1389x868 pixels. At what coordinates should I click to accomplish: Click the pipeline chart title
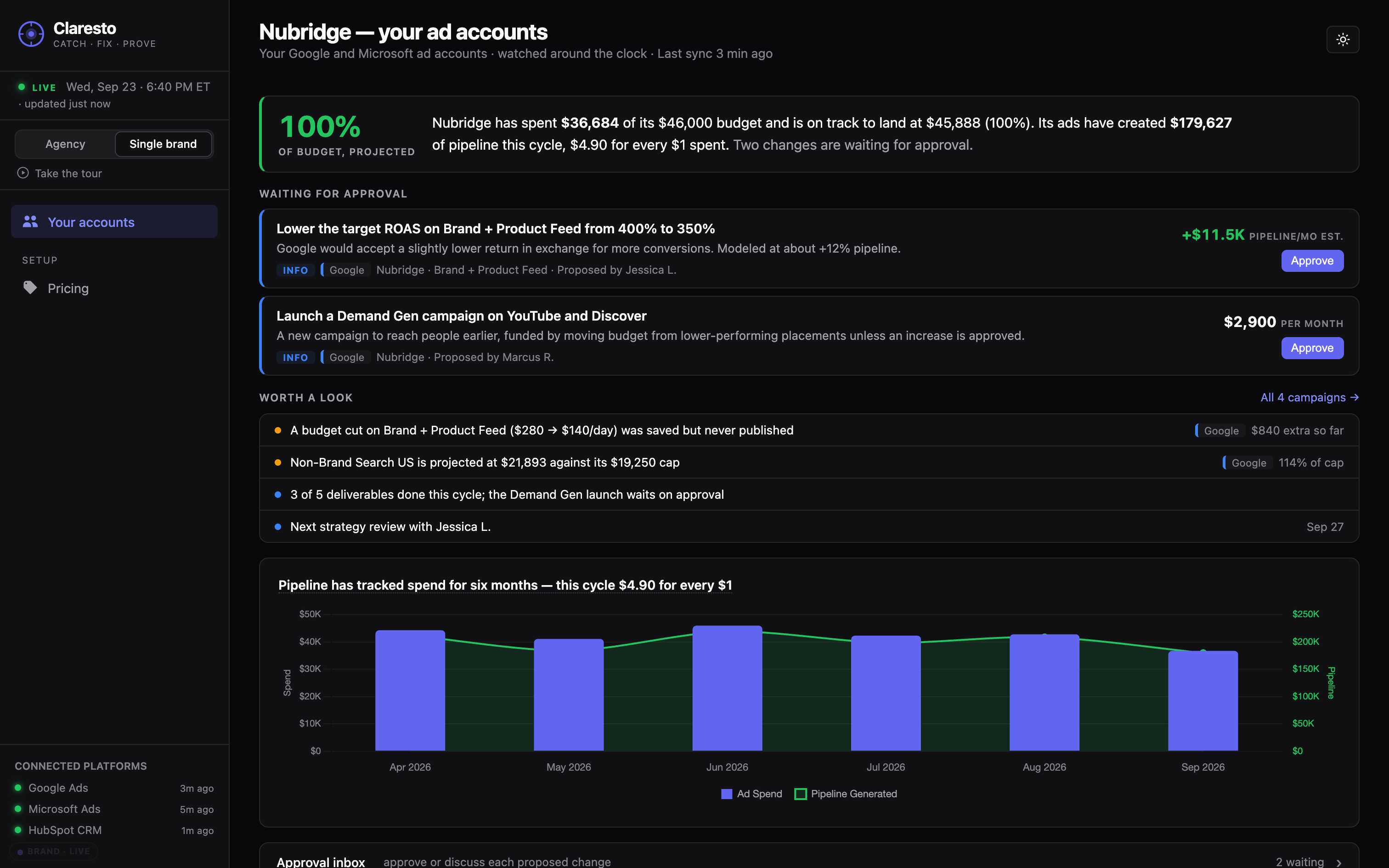point(505,585)
